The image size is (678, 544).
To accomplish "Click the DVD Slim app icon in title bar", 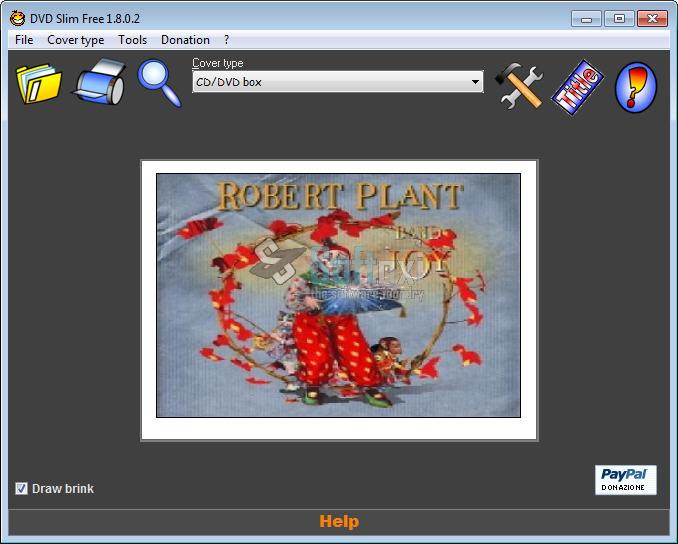I will tap(17, 18).
